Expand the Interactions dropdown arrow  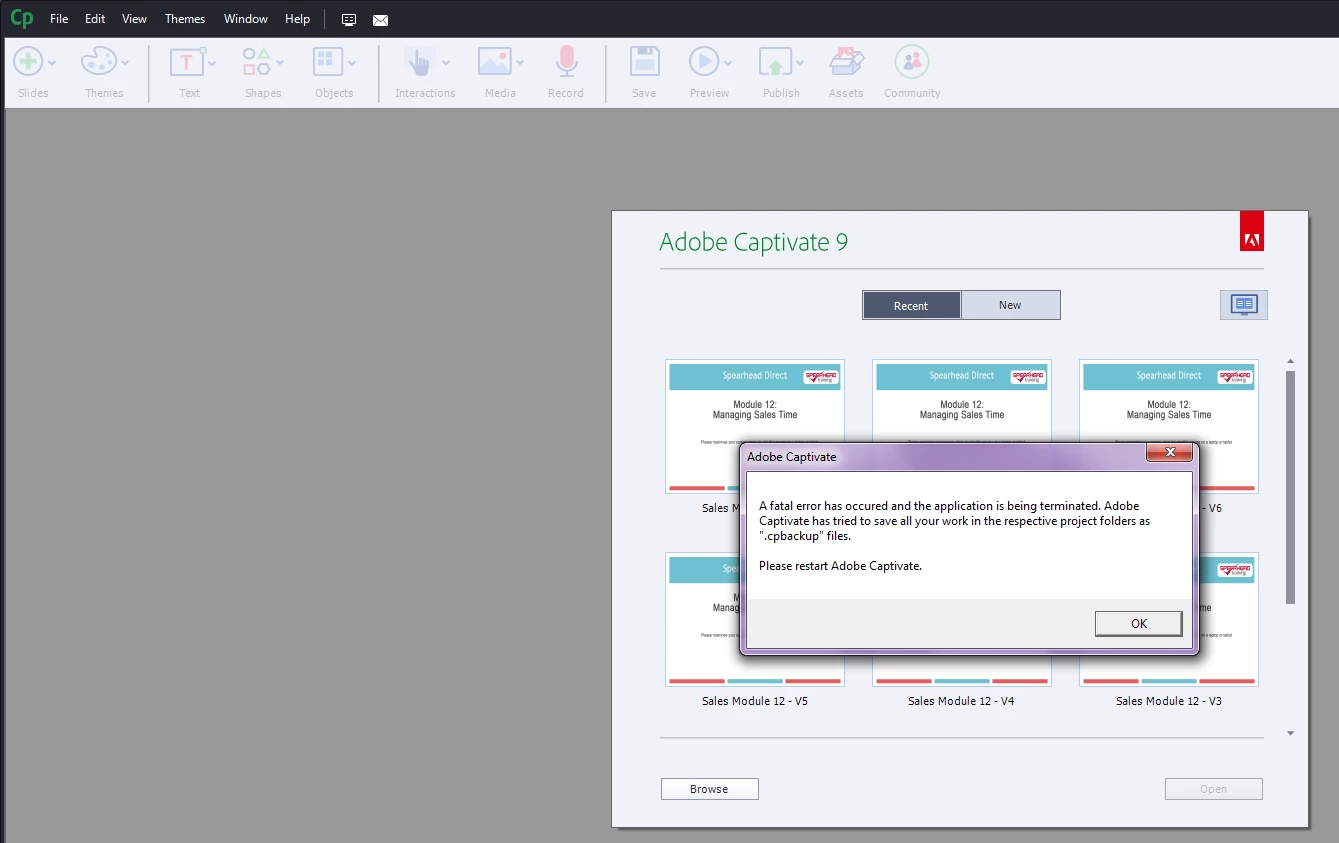(x=445, y=63)
